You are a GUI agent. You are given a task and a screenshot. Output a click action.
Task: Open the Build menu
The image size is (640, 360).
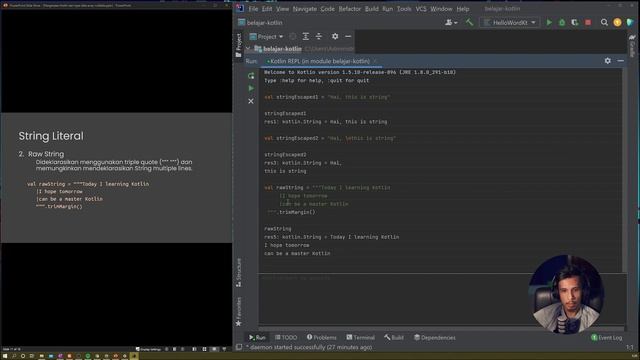(371, 9)
